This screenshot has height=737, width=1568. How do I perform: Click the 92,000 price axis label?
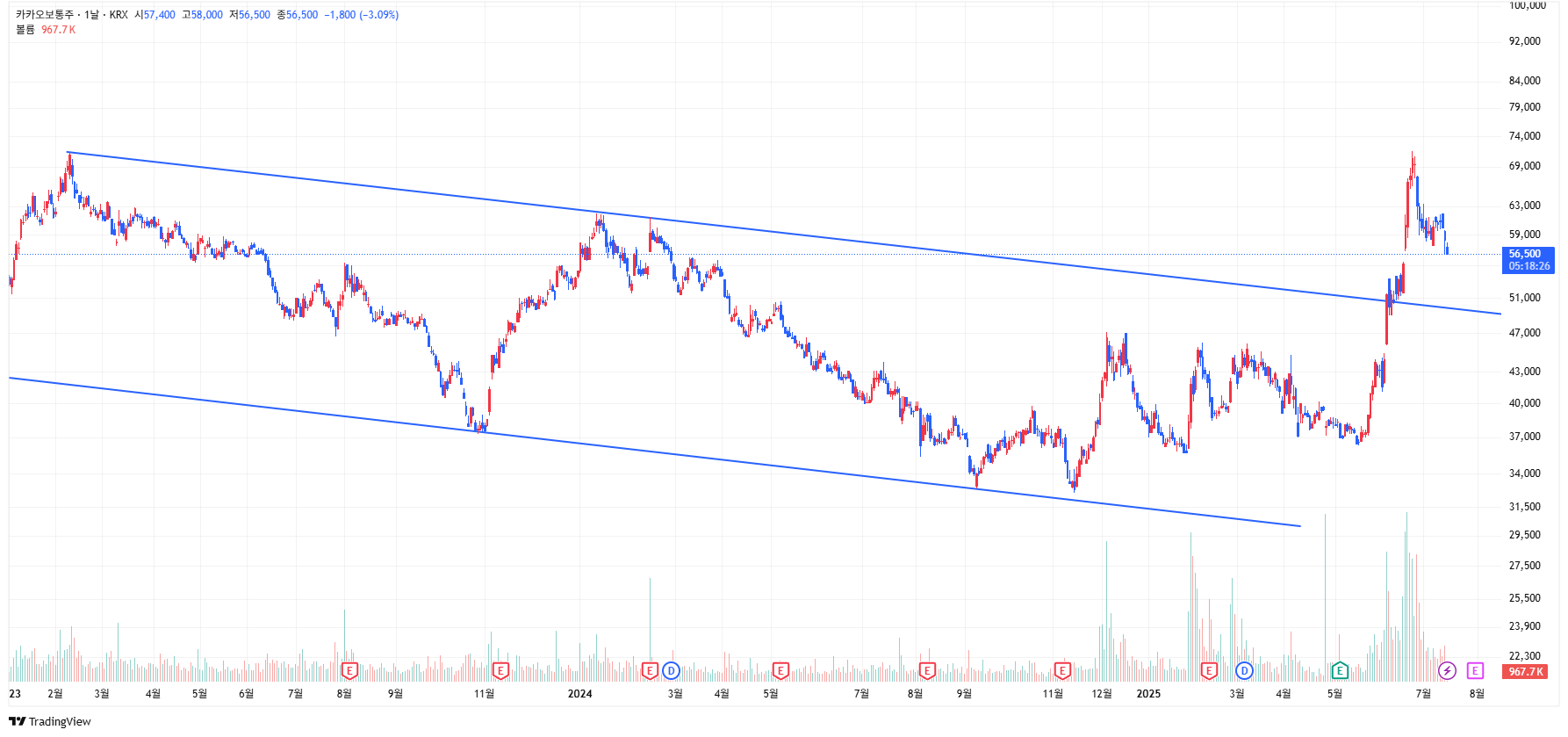coord(1525,41)
